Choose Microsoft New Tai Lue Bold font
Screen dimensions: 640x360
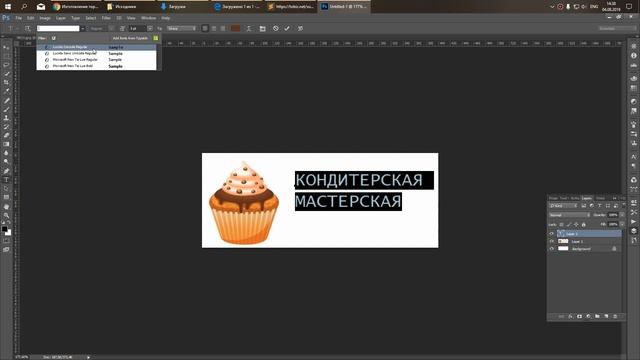pyautogui.click(x=96, y=66)
